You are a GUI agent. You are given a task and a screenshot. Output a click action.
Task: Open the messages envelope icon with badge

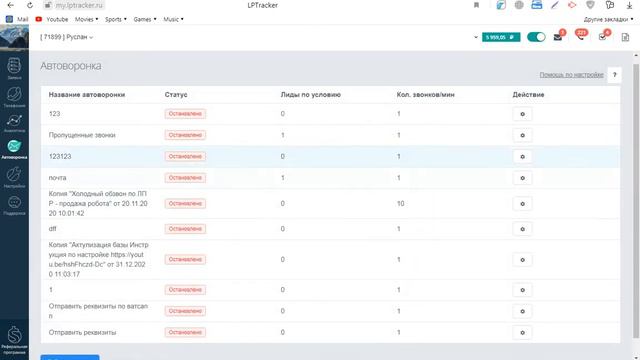click(558, 37)
